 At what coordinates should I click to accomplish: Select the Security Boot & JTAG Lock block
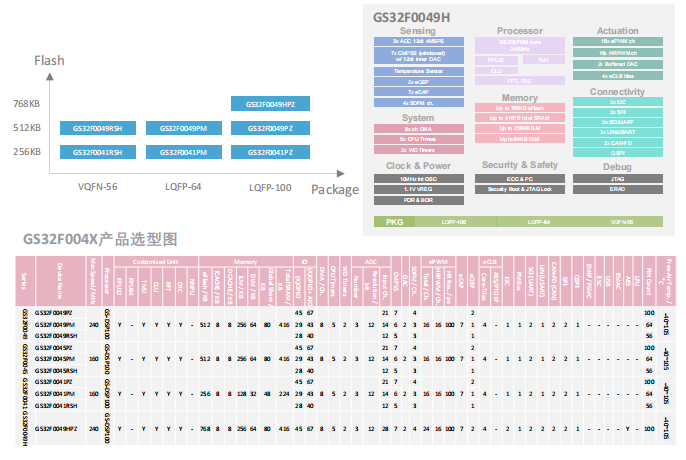(x=520, y=190)
